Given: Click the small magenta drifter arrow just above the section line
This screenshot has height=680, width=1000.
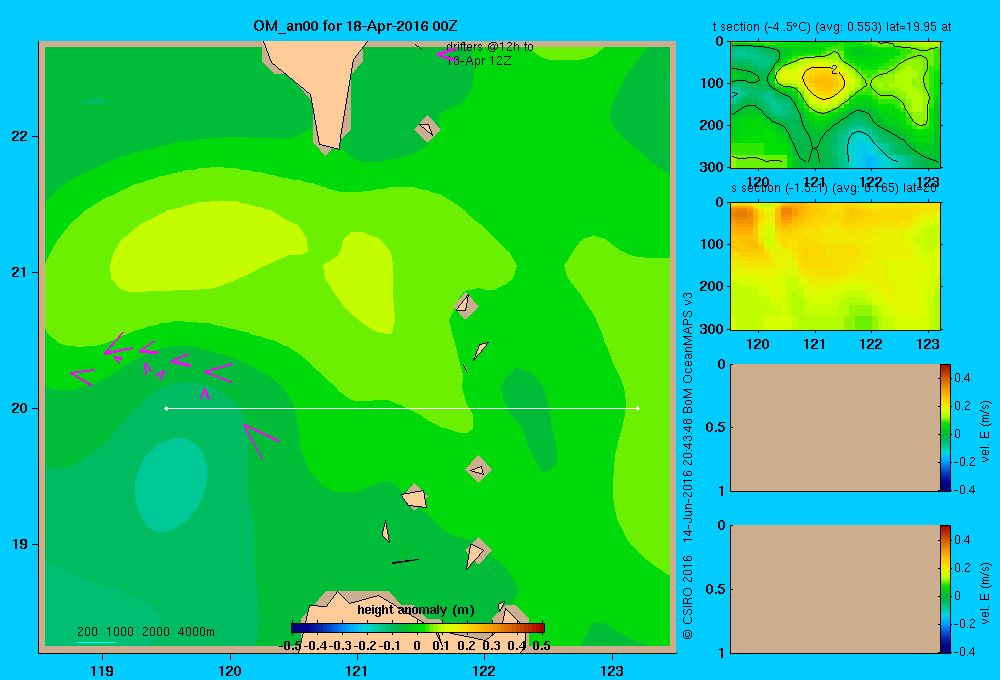Looking at the screenshot, I should pyautogui.click(x=205, y=392).
